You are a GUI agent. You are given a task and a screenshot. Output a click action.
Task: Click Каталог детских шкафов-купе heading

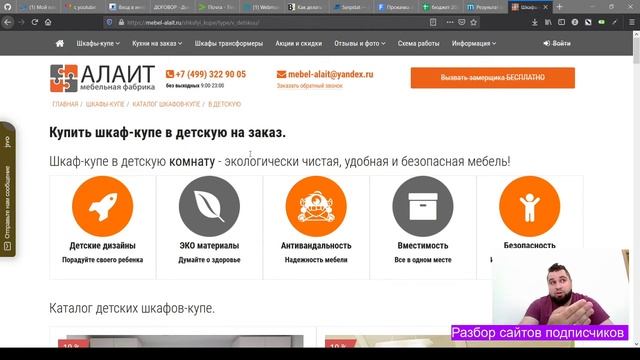click(132, 308)
